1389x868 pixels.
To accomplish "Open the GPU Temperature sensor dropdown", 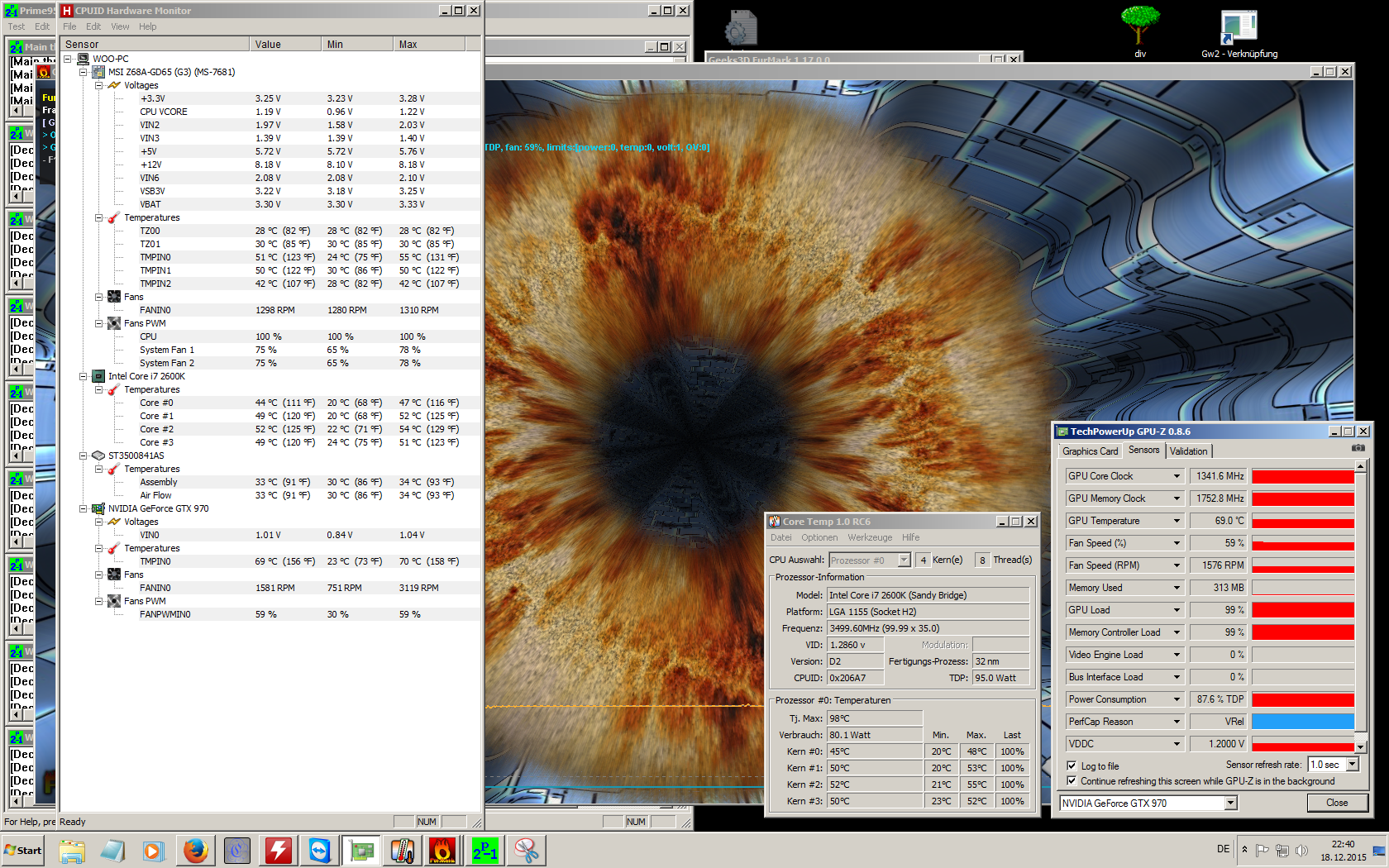I will coord(1177,521).
